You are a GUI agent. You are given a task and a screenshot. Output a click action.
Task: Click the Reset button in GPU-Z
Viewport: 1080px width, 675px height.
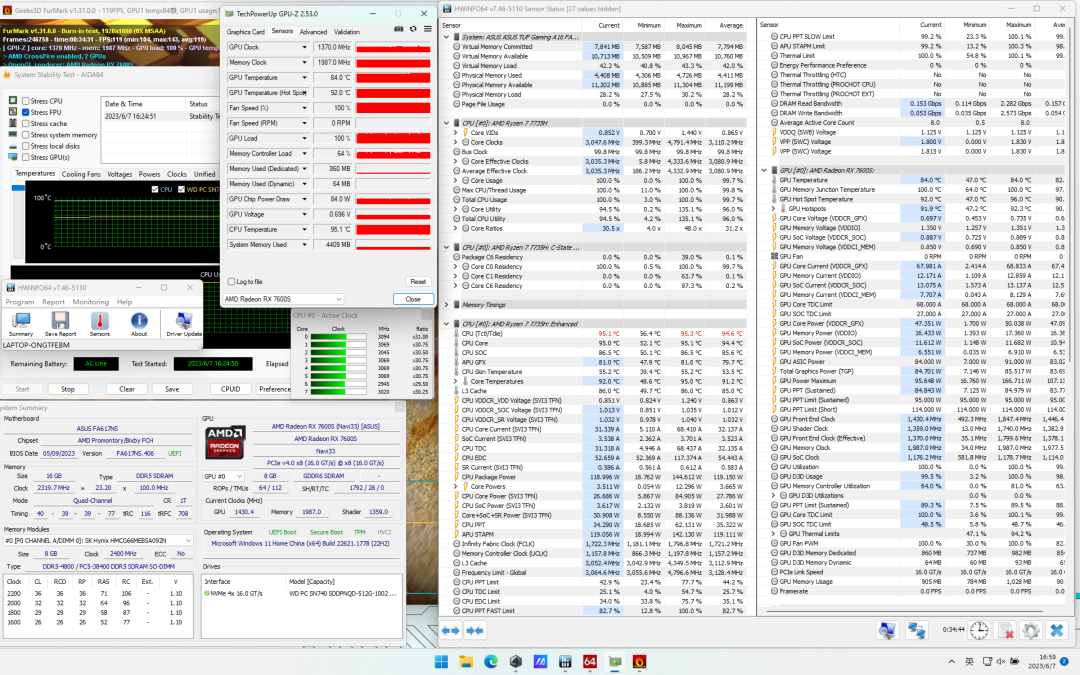[x=417, y=282]
